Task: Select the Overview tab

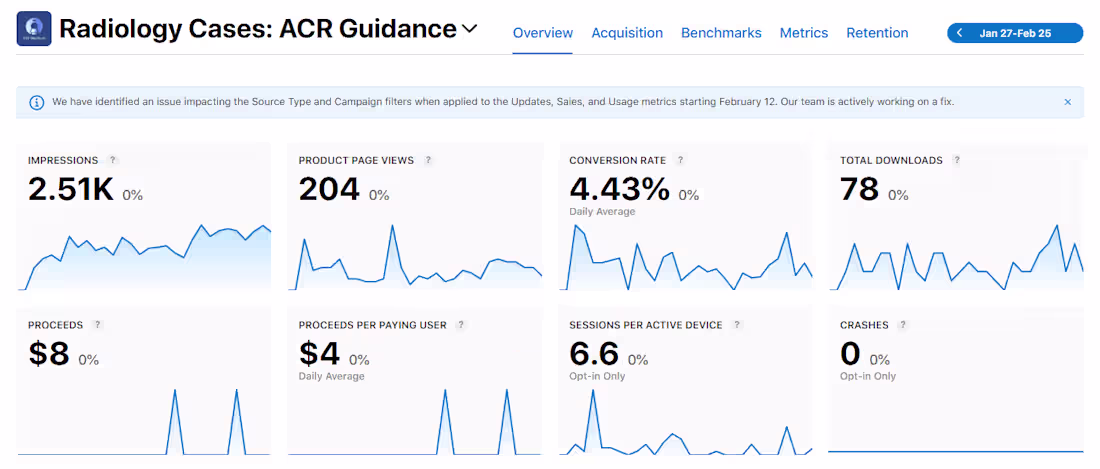Action: [x=543, y=33]
